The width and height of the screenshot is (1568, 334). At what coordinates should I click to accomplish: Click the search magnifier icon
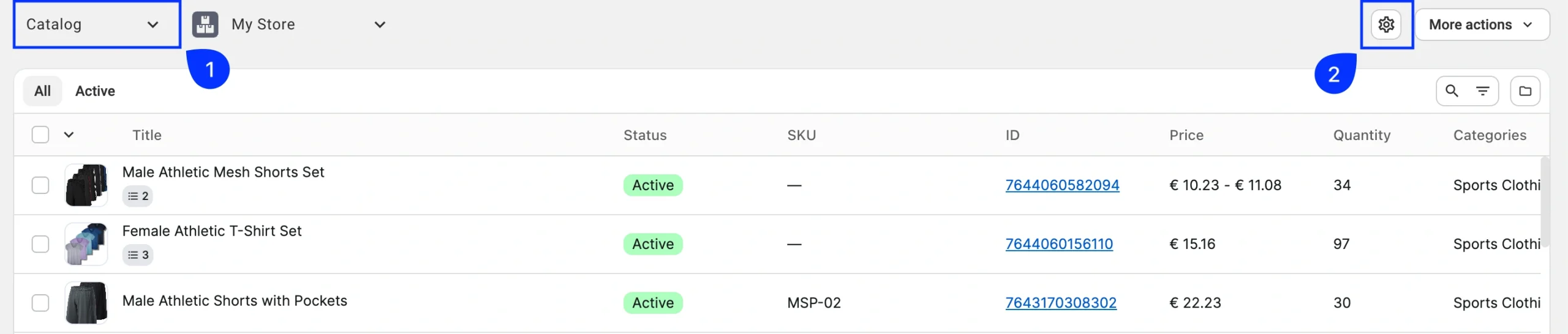(x=1452, y=91)
